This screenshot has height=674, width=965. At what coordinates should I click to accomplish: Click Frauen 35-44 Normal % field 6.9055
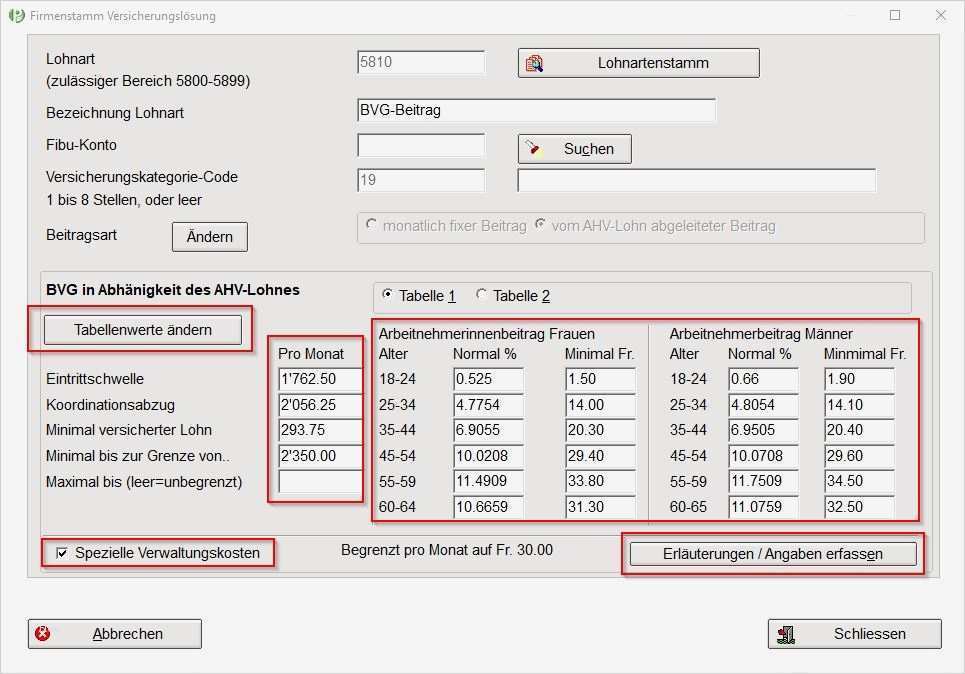489,430
